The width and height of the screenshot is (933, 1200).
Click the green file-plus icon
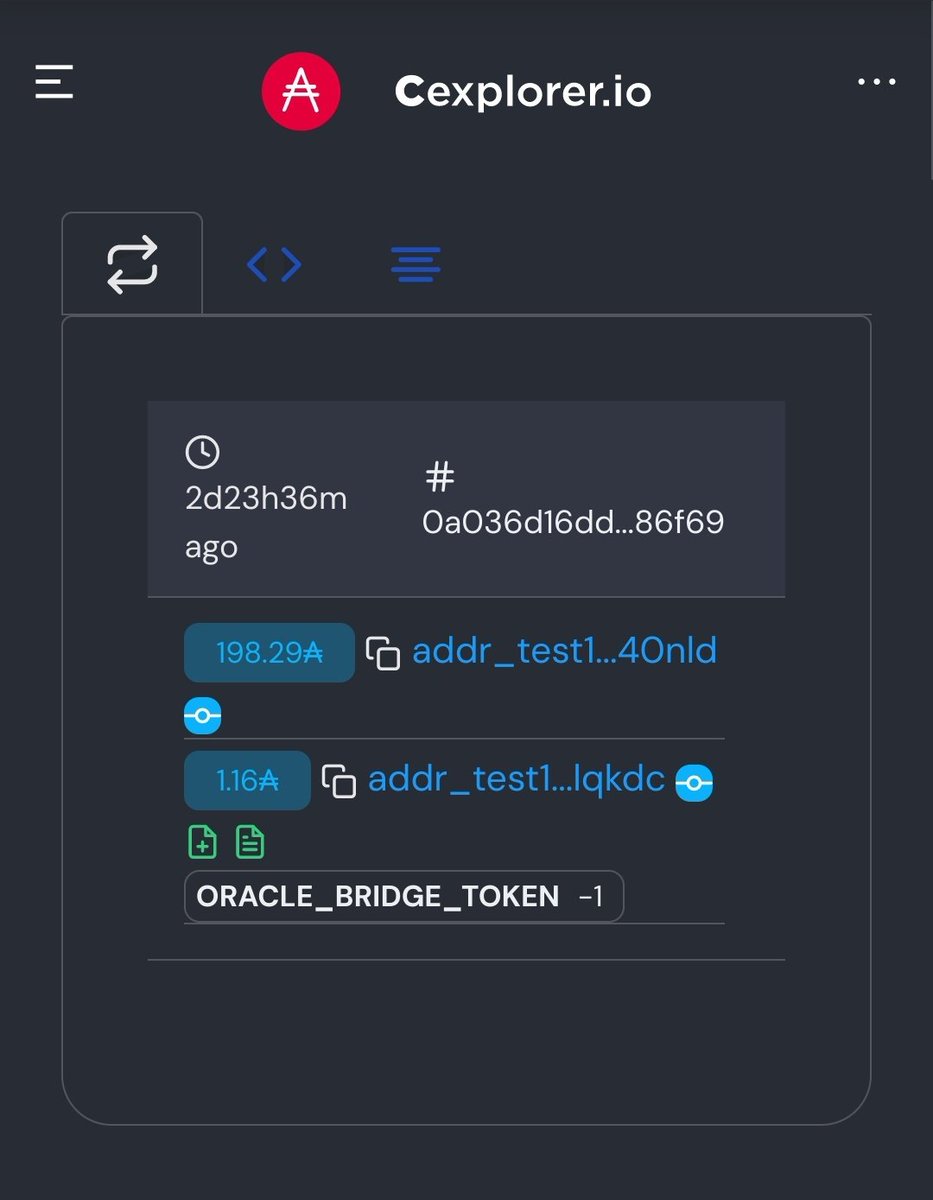pos(202,842)
